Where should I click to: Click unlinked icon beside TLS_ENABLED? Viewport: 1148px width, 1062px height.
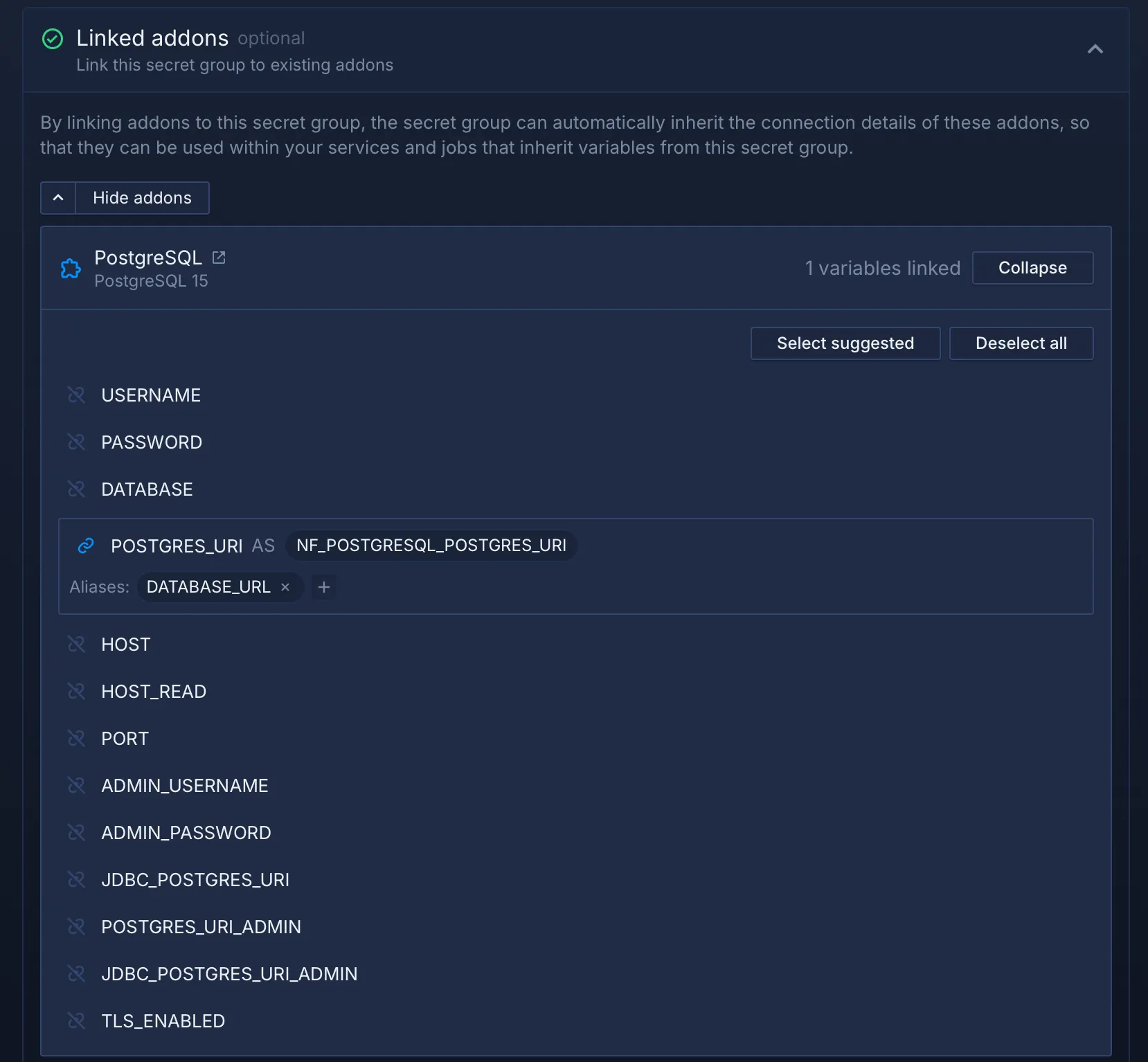coord(76,1020)
